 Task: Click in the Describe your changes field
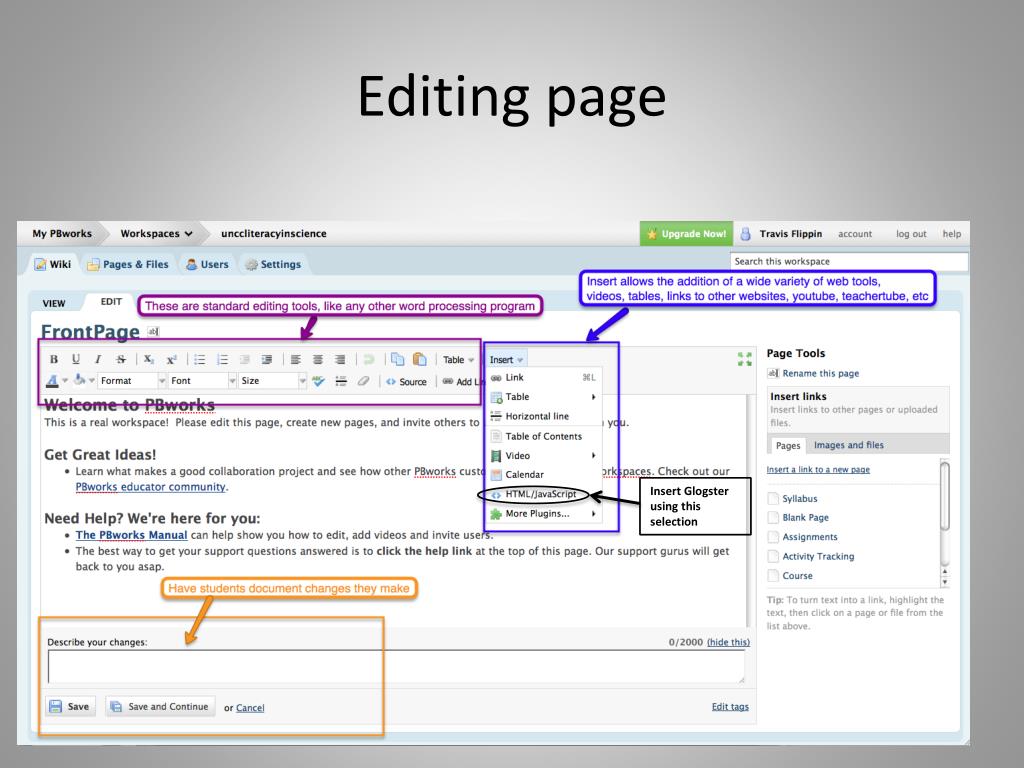396,667
